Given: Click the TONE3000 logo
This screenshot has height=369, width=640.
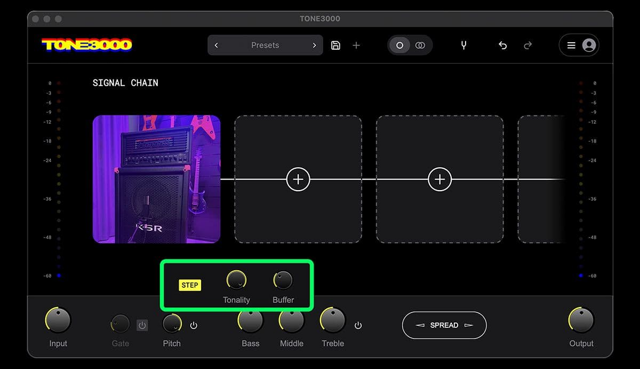Looking at the screenshot, I should point(87,44).
